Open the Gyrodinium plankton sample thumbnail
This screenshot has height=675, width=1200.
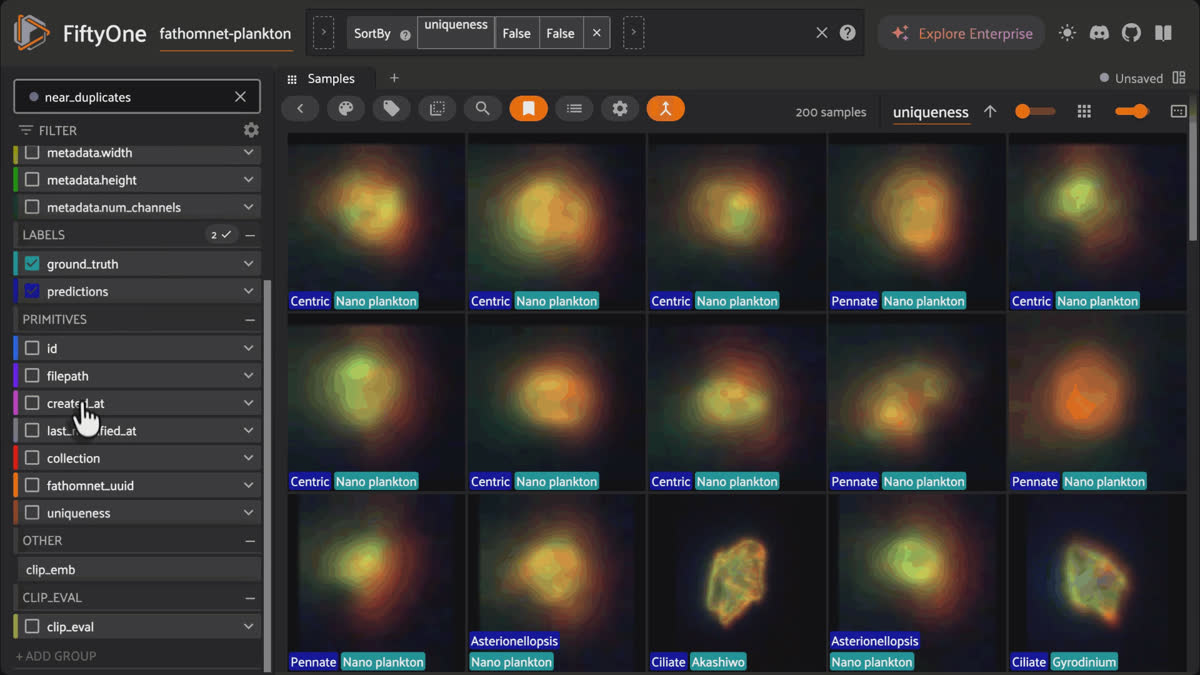click(1097, 583)
